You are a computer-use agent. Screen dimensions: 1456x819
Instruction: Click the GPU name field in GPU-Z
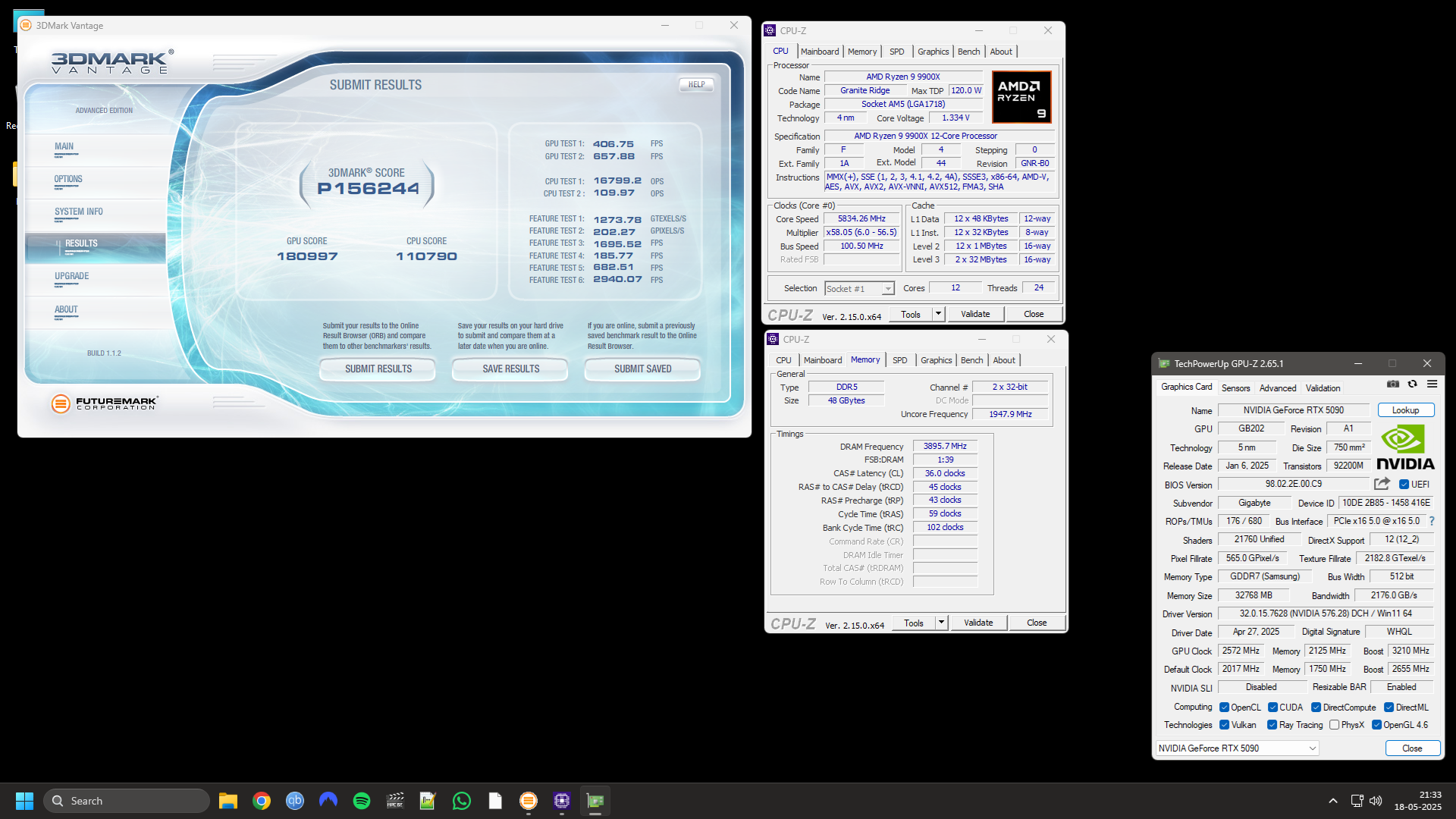coord(1293,410)
